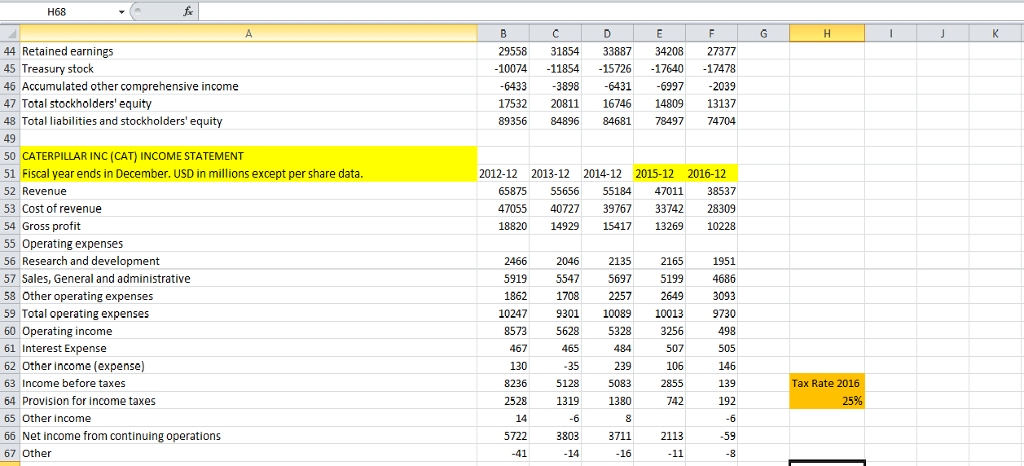Select highlighted column H header
The image size is (1024, 466).
pyautogui.click(x=827, y=33)
